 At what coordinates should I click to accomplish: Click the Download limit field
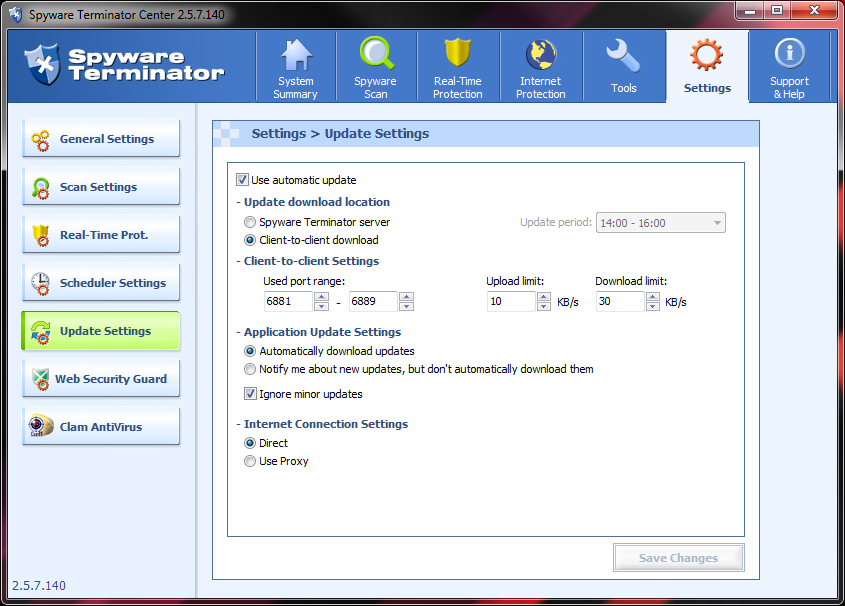pyautogui.click(x=620, y=301)
